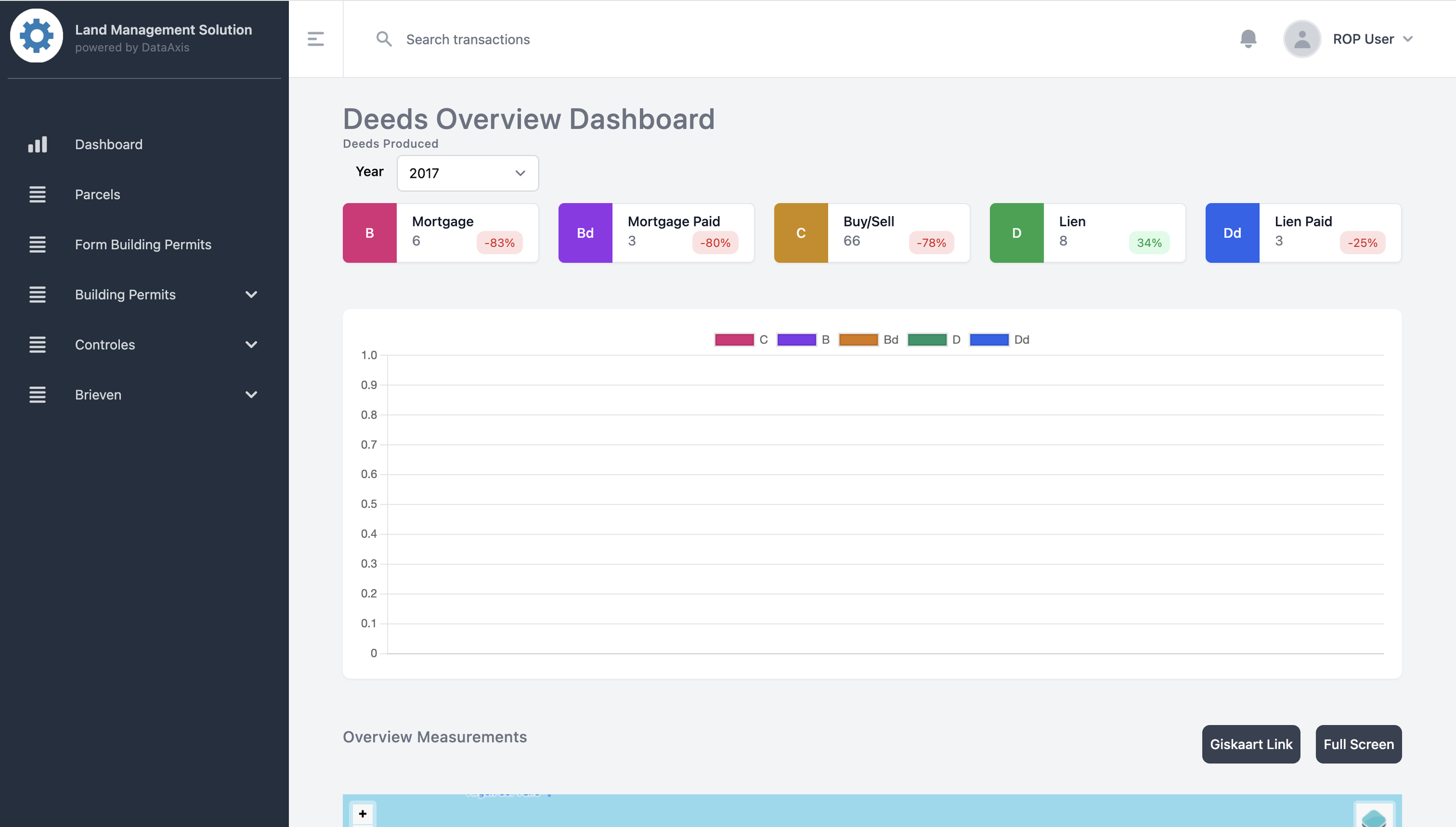This screenshot has width=1456, height=827.
Task: Click the Mortgage count 6
Action: (x=416, y=241)
